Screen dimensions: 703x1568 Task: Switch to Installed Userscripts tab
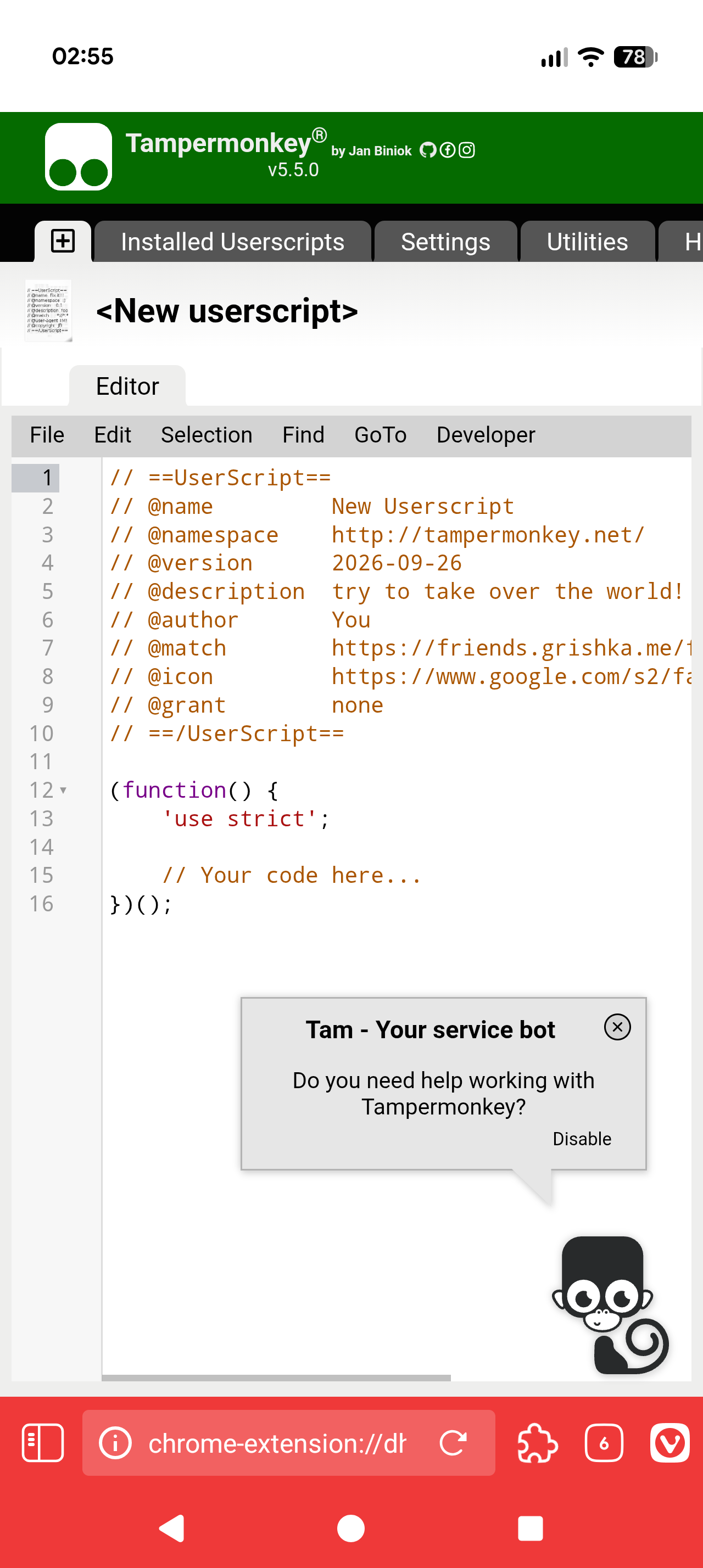232,242
